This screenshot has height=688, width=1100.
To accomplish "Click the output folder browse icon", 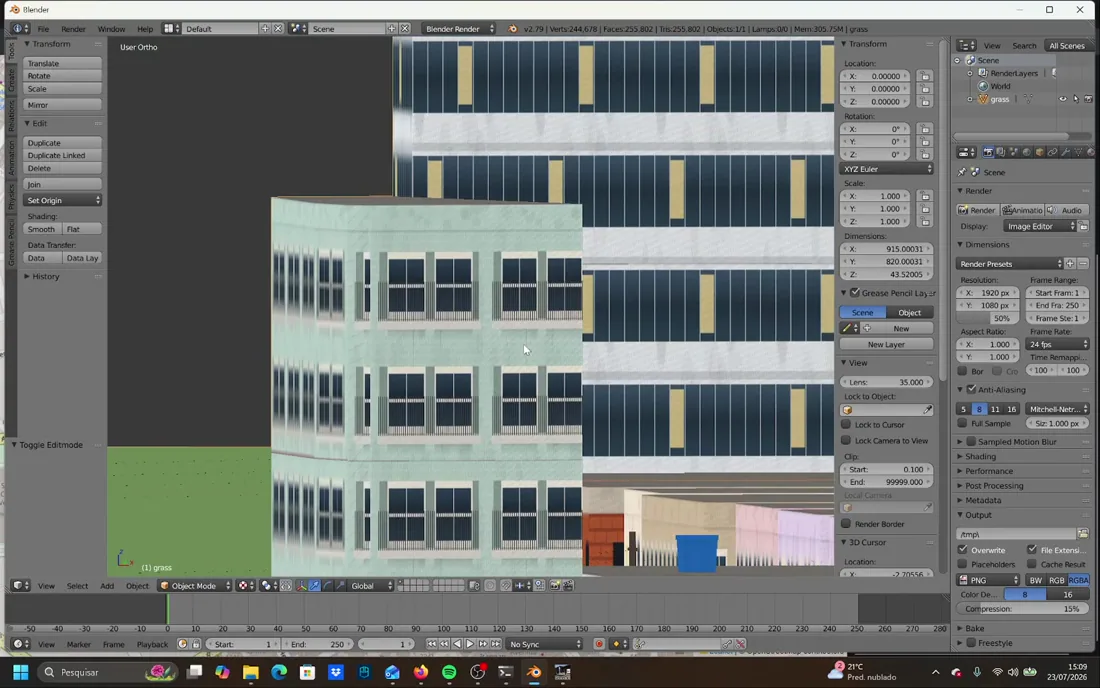I will click(x=1082, y=534).
